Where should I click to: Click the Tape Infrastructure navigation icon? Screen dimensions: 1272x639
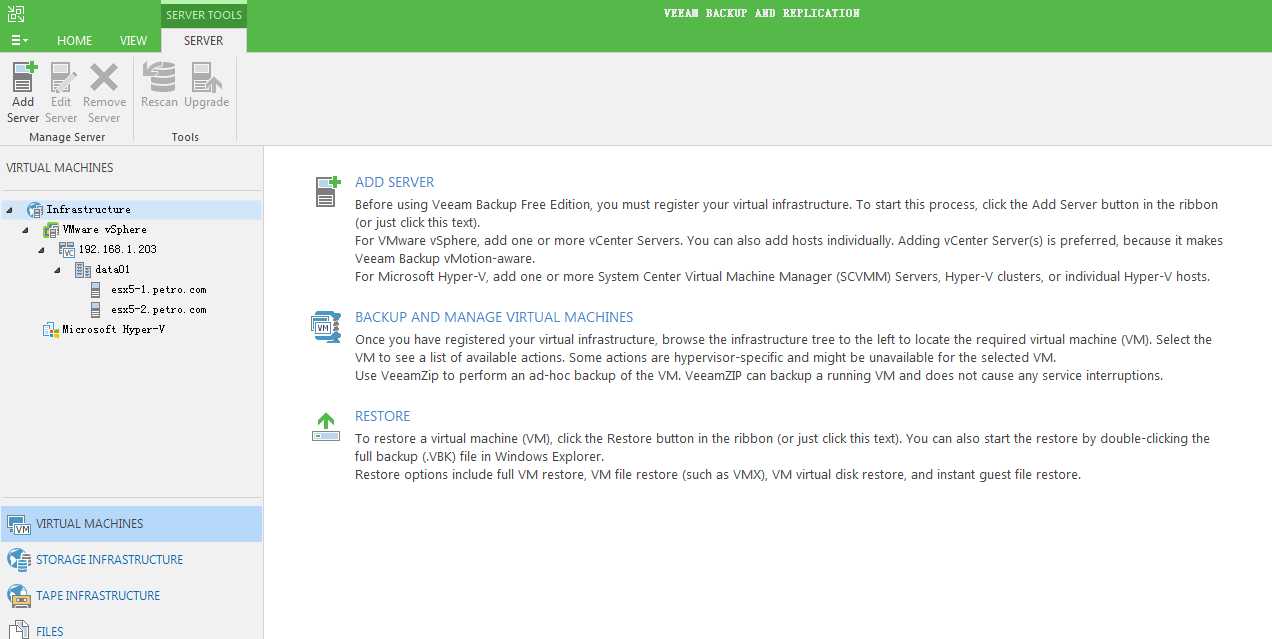point(19,596)
